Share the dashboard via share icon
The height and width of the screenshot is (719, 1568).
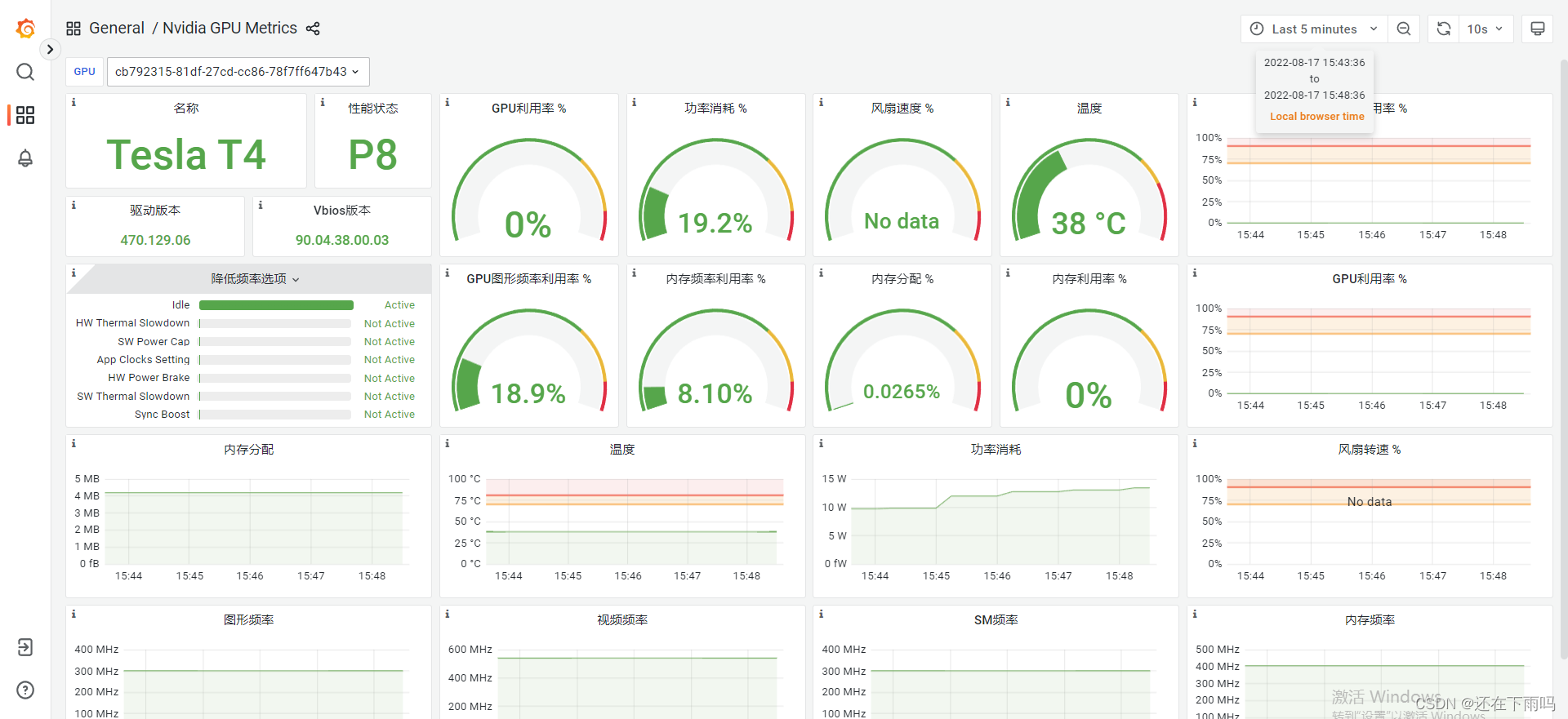[x=313, y=29]
